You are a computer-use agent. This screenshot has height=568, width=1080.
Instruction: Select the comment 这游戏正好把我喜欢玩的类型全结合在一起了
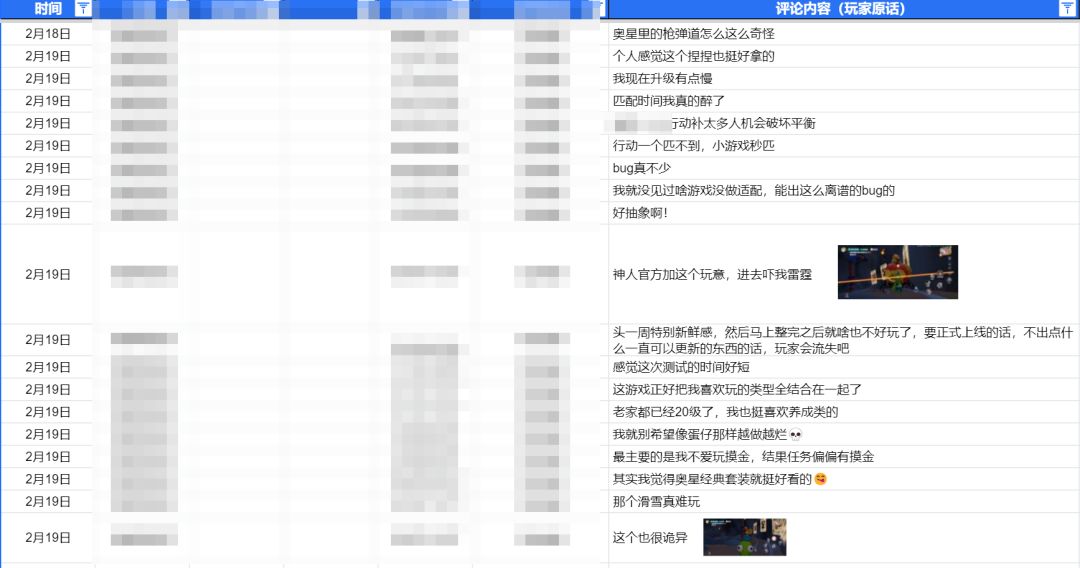[737, 389]
